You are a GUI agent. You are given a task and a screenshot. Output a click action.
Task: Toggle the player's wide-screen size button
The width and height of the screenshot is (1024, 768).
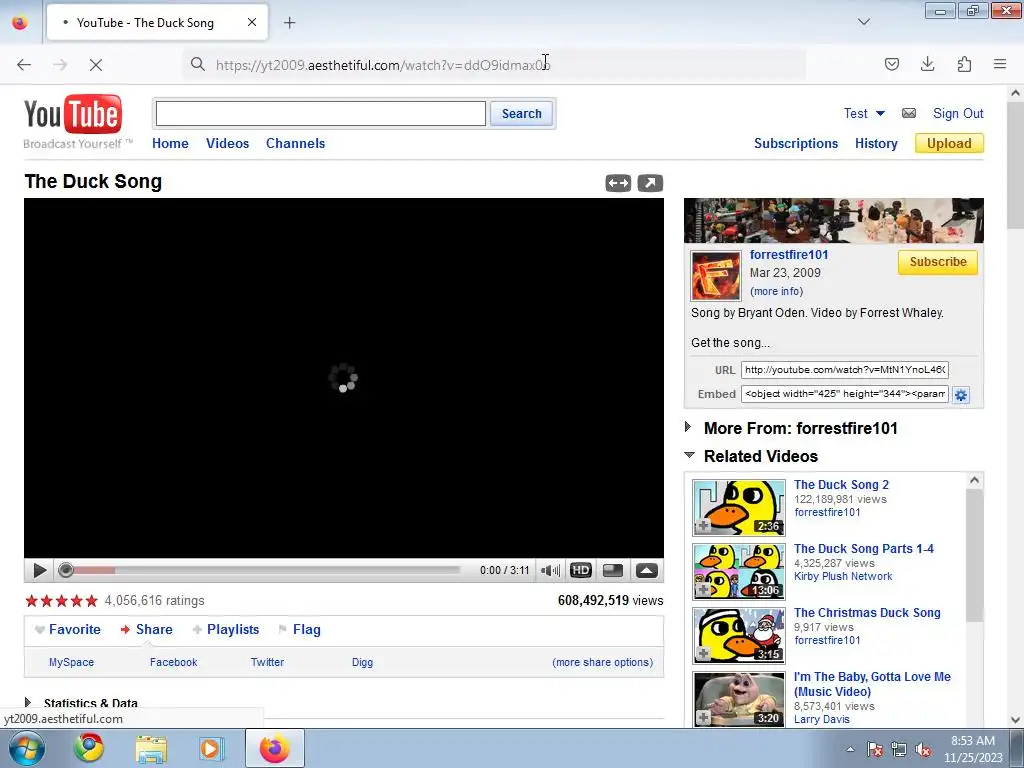[613, 570]
